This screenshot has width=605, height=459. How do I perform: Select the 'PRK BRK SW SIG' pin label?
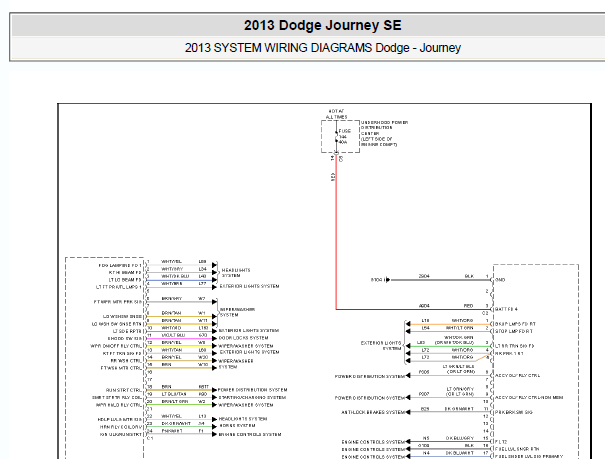(x=514, y=412)
